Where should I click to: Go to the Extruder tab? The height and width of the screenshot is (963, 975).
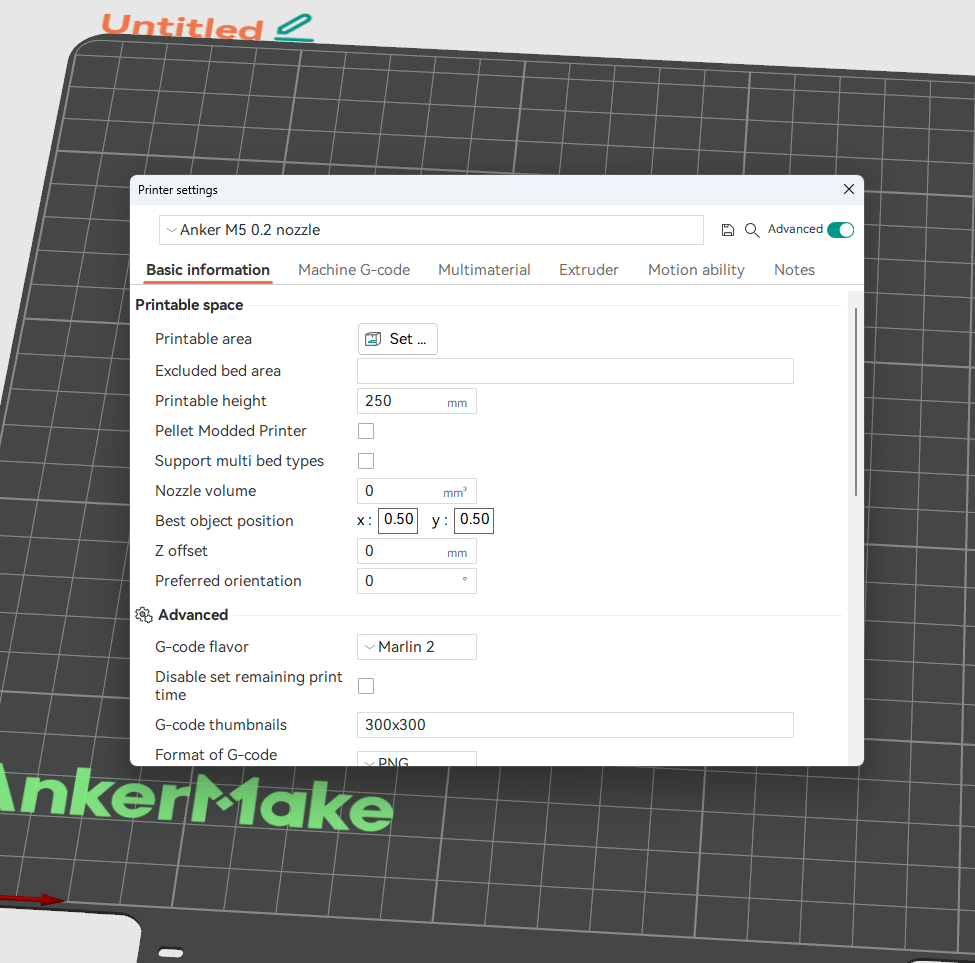588,270
